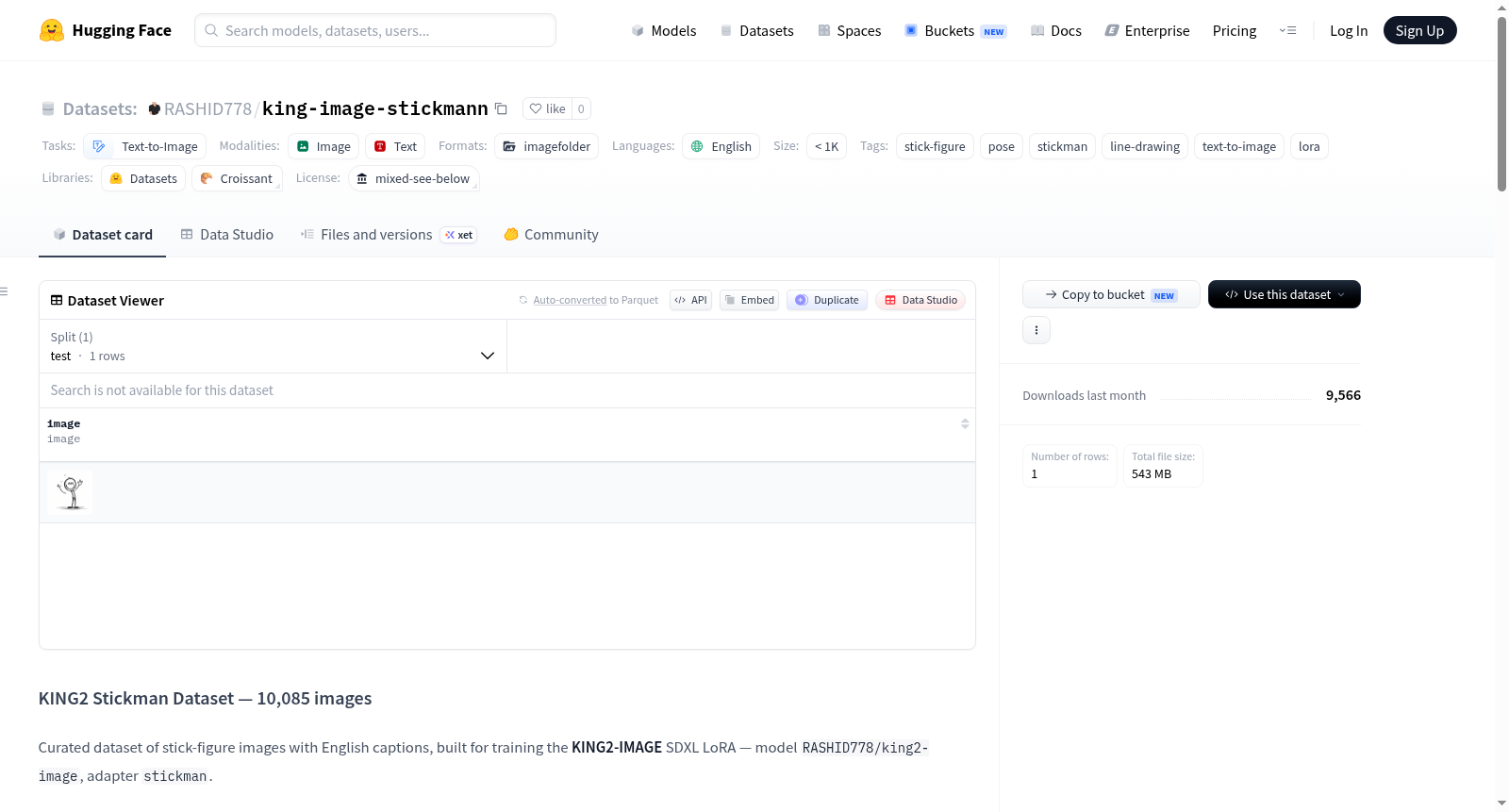Switch to the Data Studio tab

pyautogui.click(x=226, y=235)
